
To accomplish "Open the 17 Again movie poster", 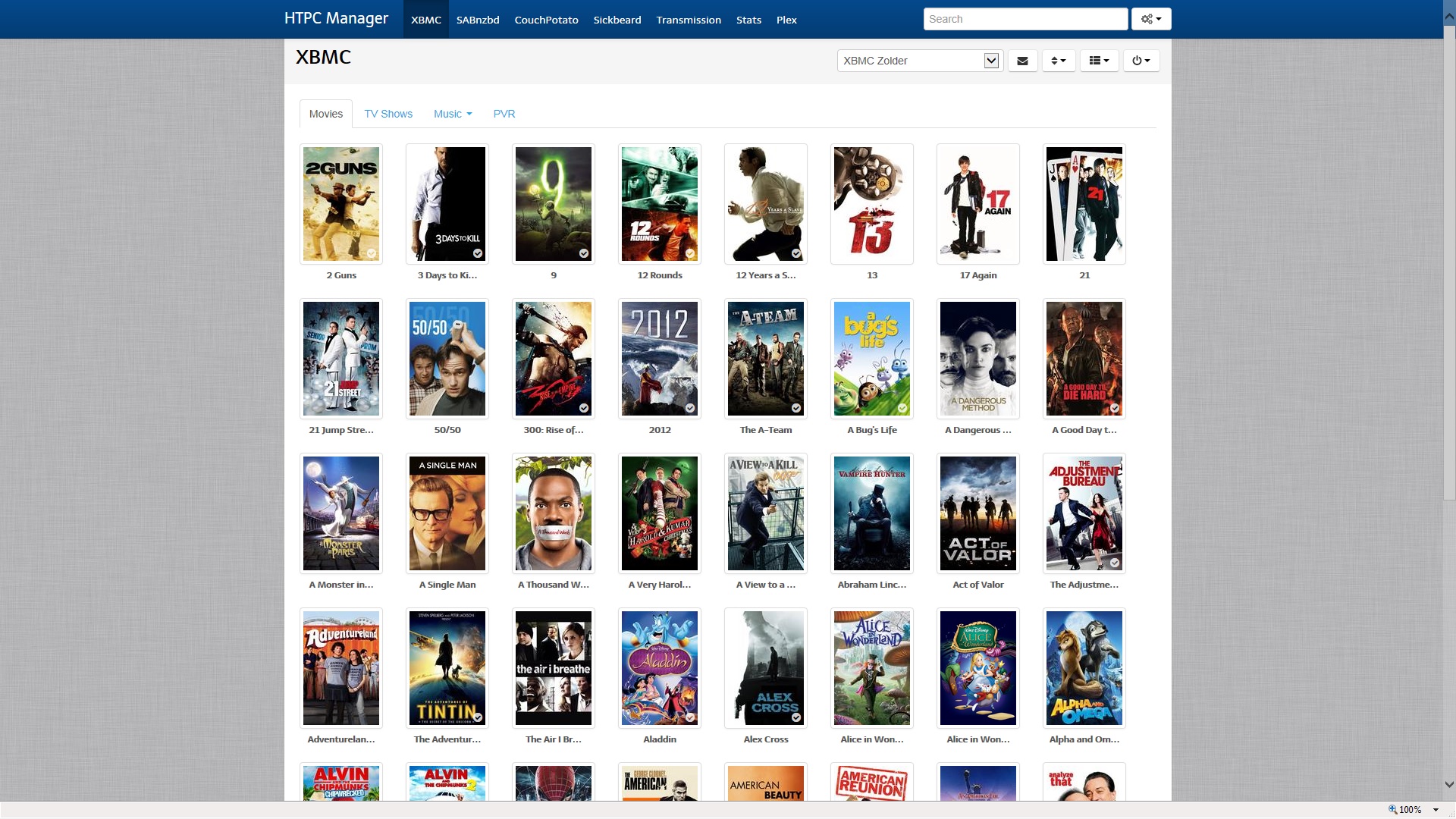I will coord(978,204).
